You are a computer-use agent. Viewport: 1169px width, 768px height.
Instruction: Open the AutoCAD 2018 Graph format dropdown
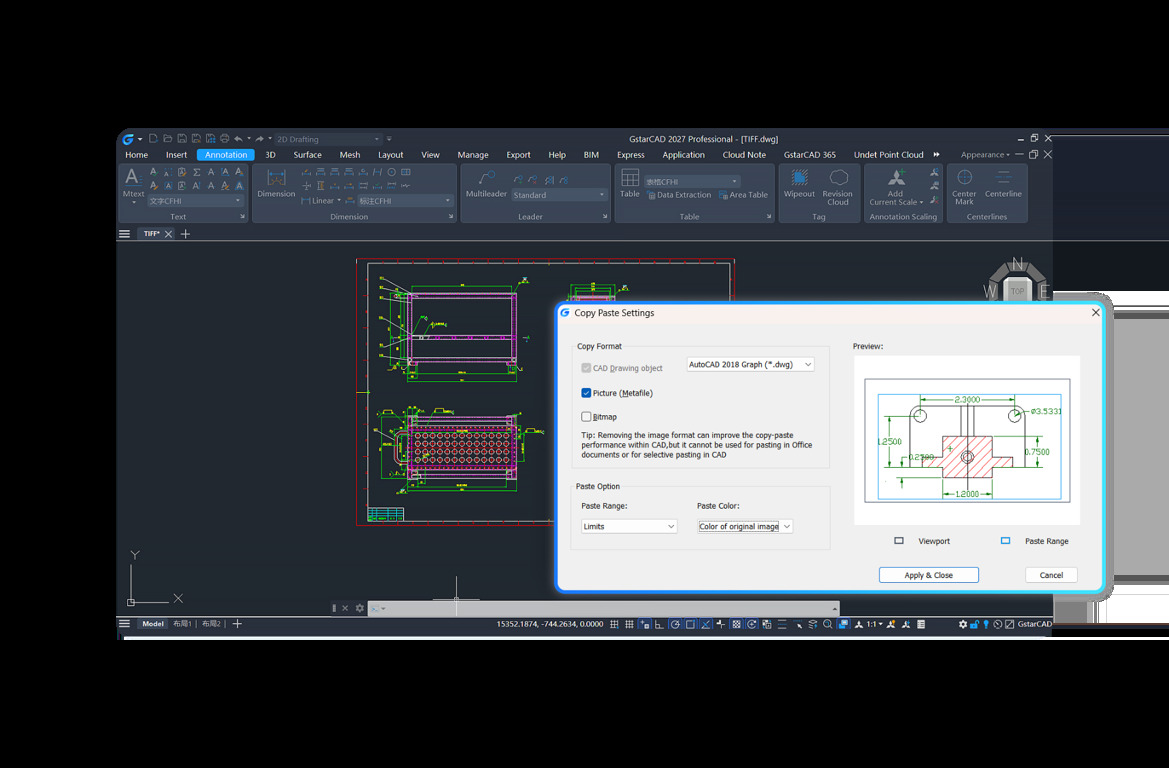point(750,365)
